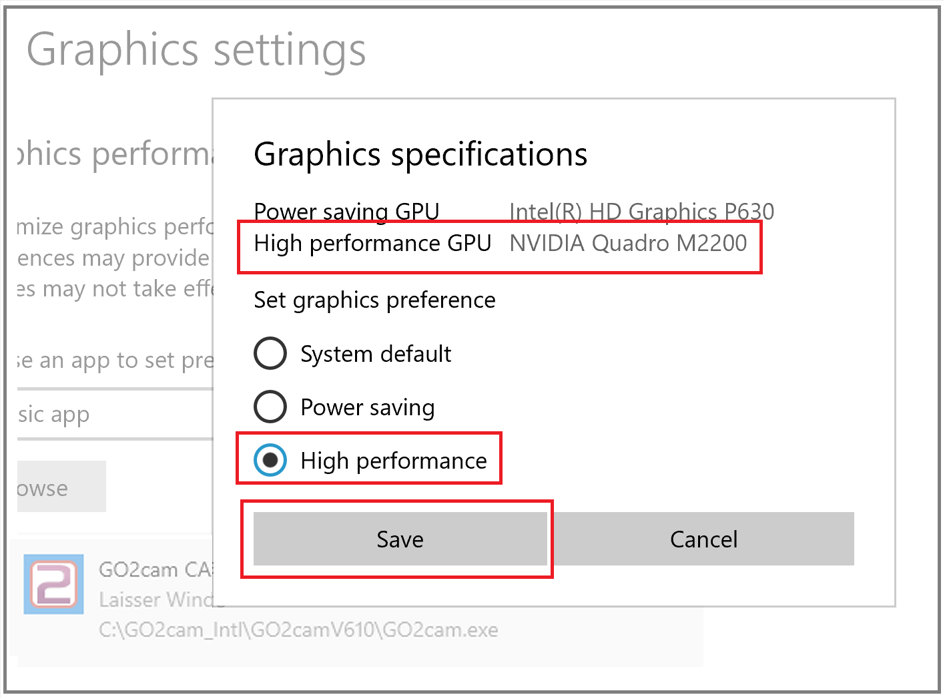Select the High performance radio option
Viewport: 944px width, 698px height.
click(x=270, y=461)
